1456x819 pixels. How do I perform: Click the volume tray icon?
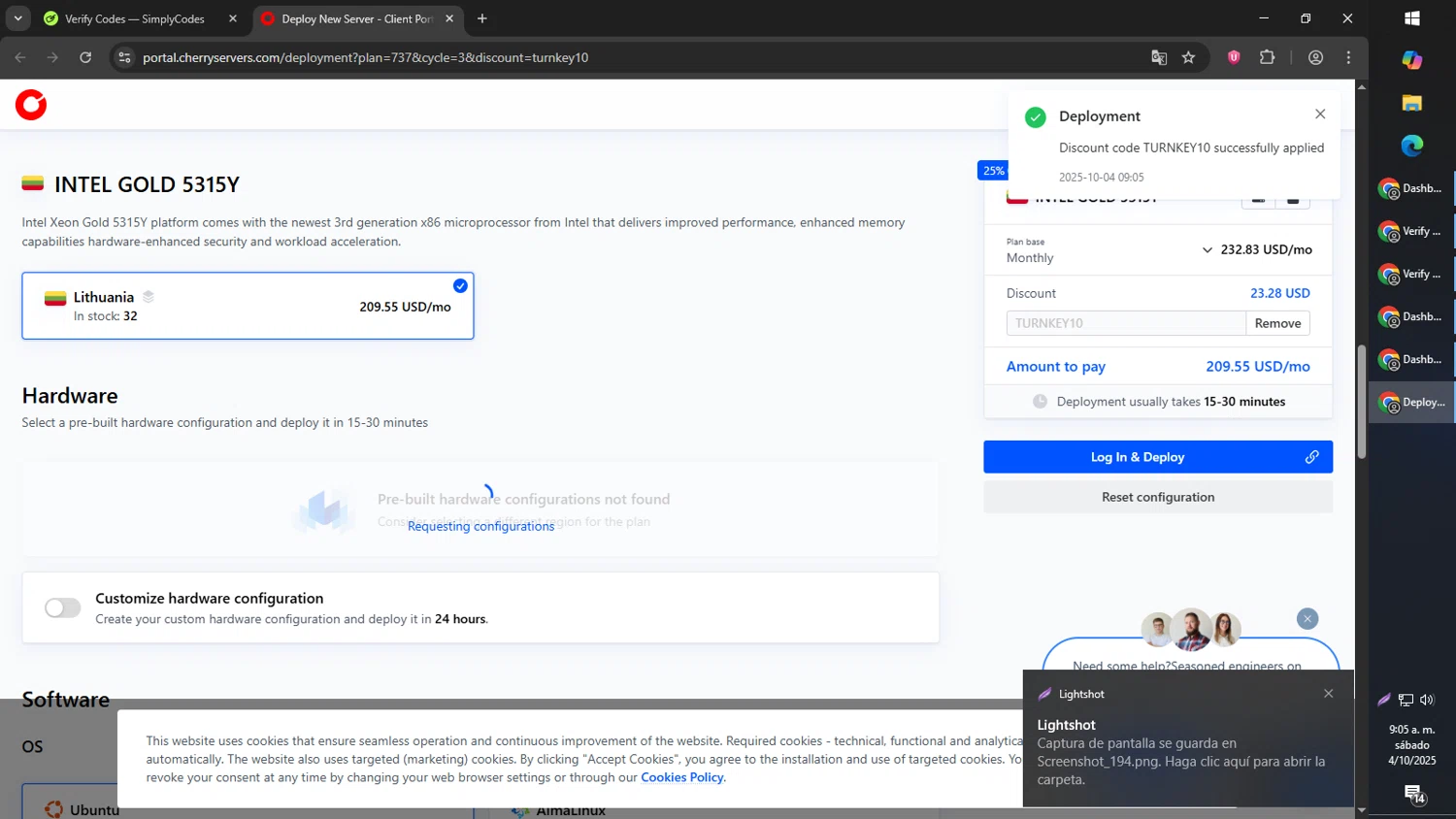(x=1427, y=700)
